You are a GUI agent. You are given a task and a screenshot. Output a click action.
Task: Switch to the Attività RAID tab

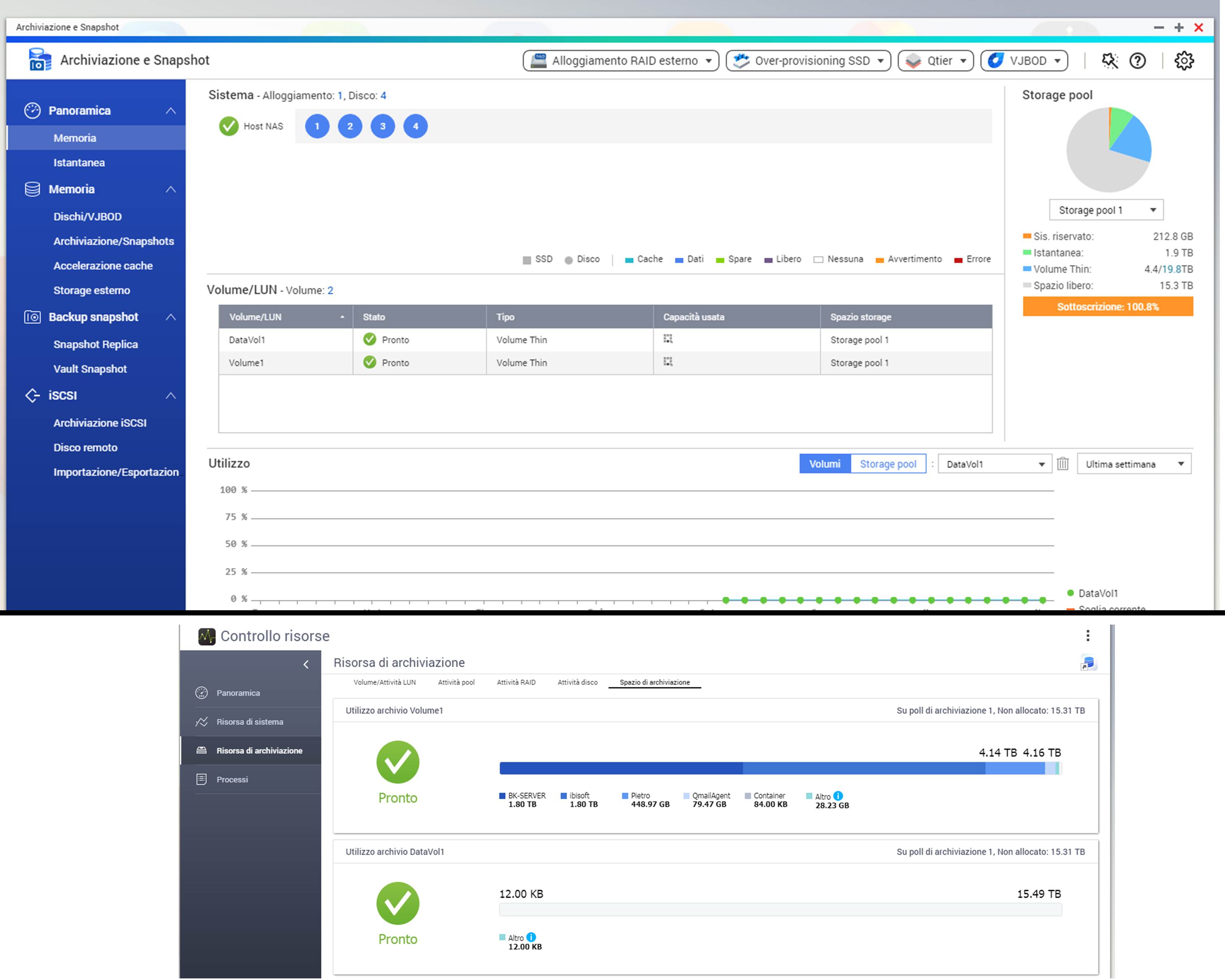pos(516,682)
